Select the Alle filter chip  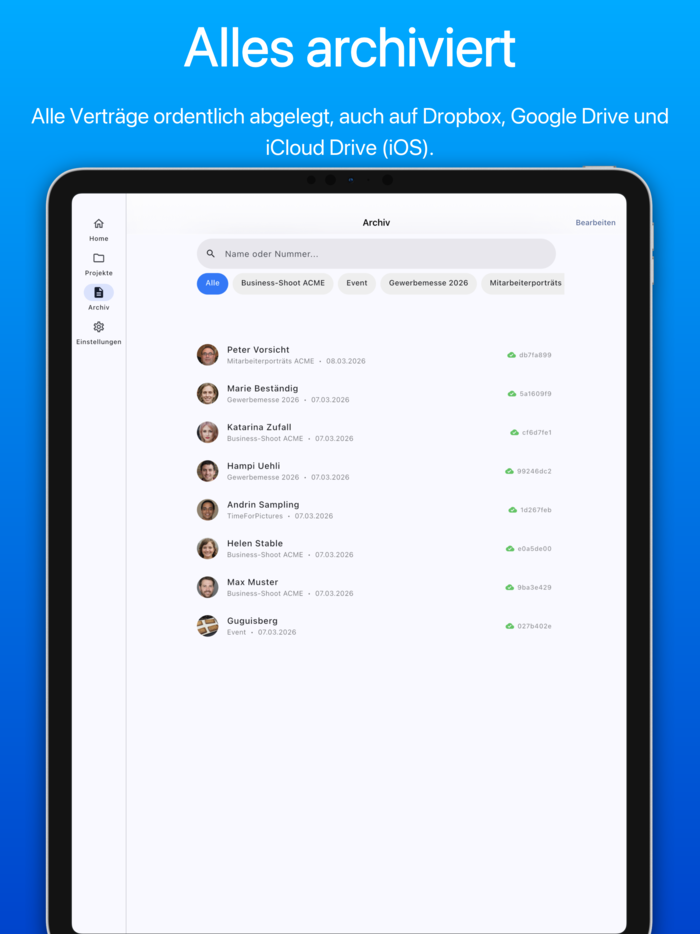(212, 283)
